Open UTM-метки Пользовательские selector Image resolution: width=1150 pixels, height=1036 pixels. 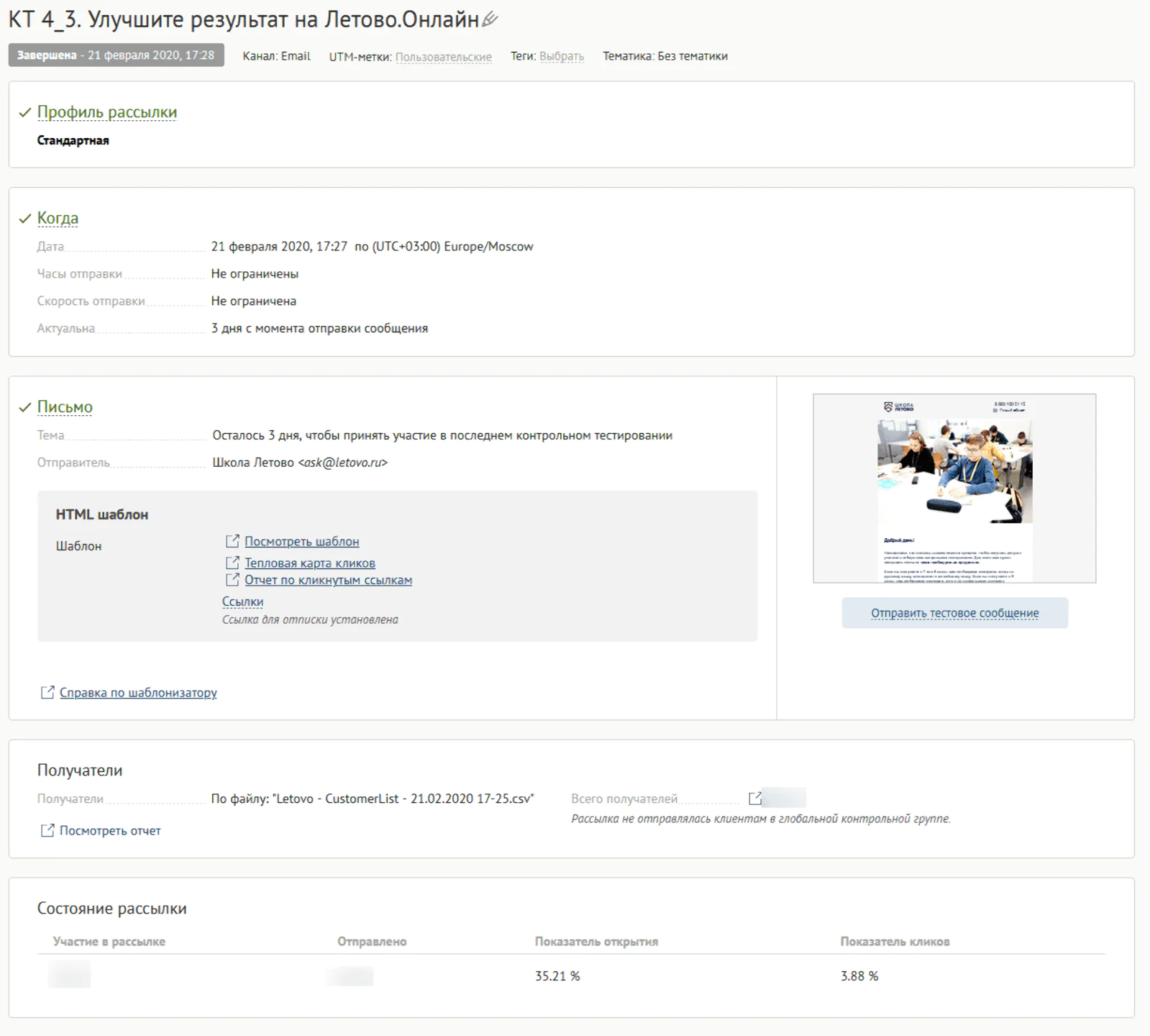tap(444, 57)
